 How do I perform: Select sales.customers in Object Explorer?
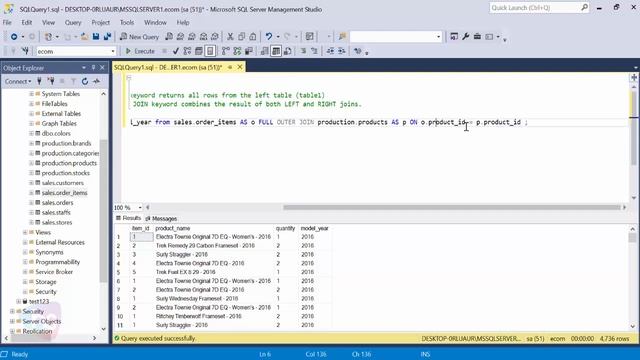pyautogui.click(x=62, y=183)
